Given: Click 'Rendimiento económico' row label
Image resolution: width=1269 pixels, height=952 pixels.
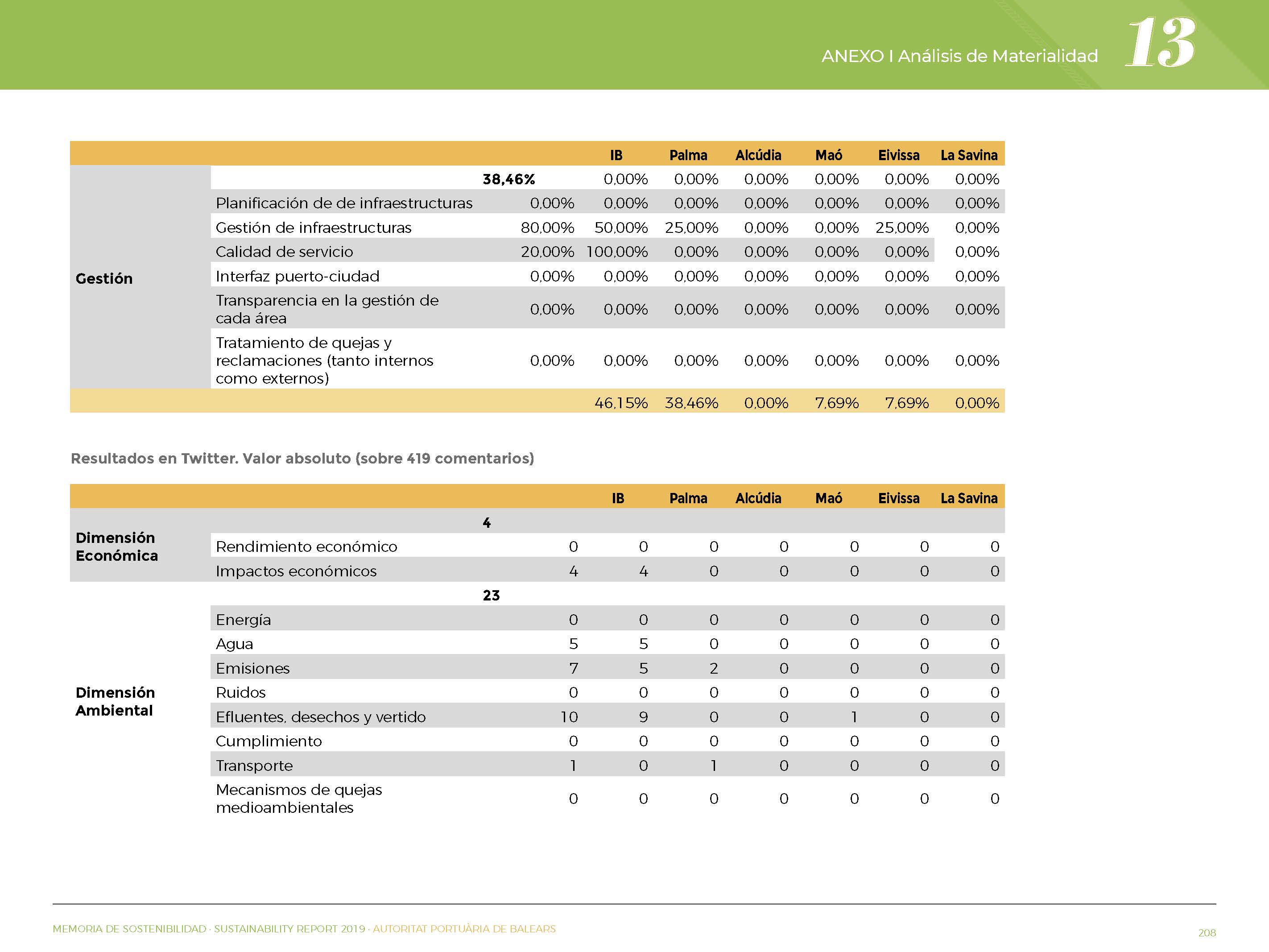Looking at the screenshot, I should [306, 547].
